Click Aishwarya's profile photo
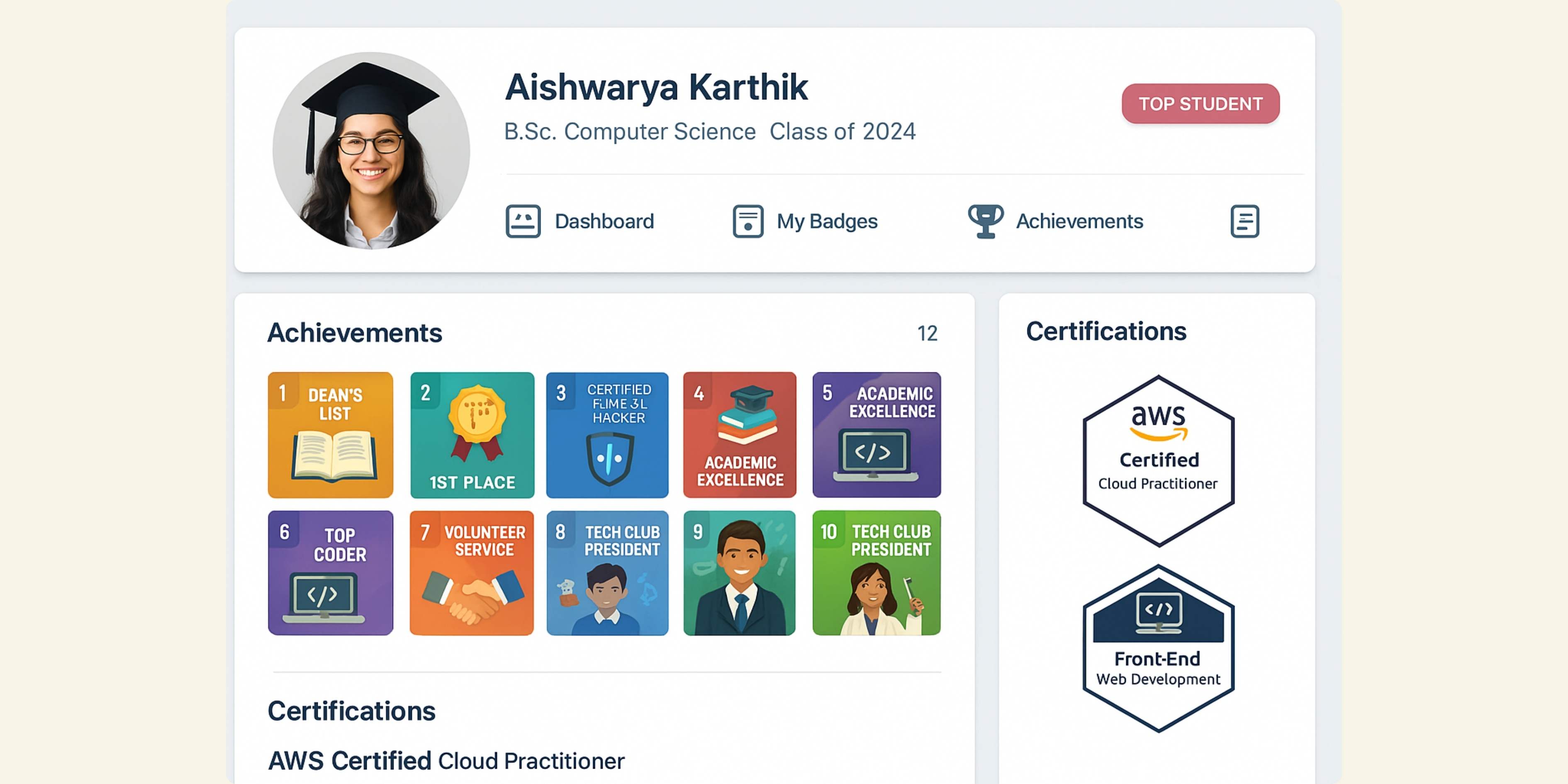 [x=371, y=150]
